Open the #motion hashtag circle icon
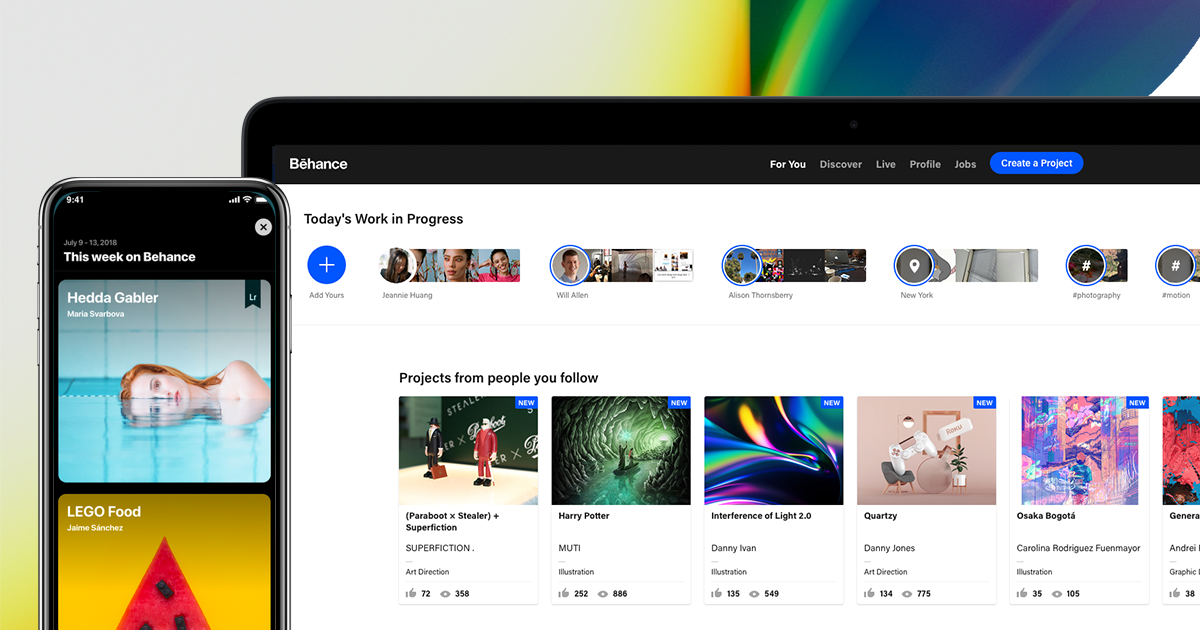Viewport: 1200px width, 630px height. point(1176,265)
